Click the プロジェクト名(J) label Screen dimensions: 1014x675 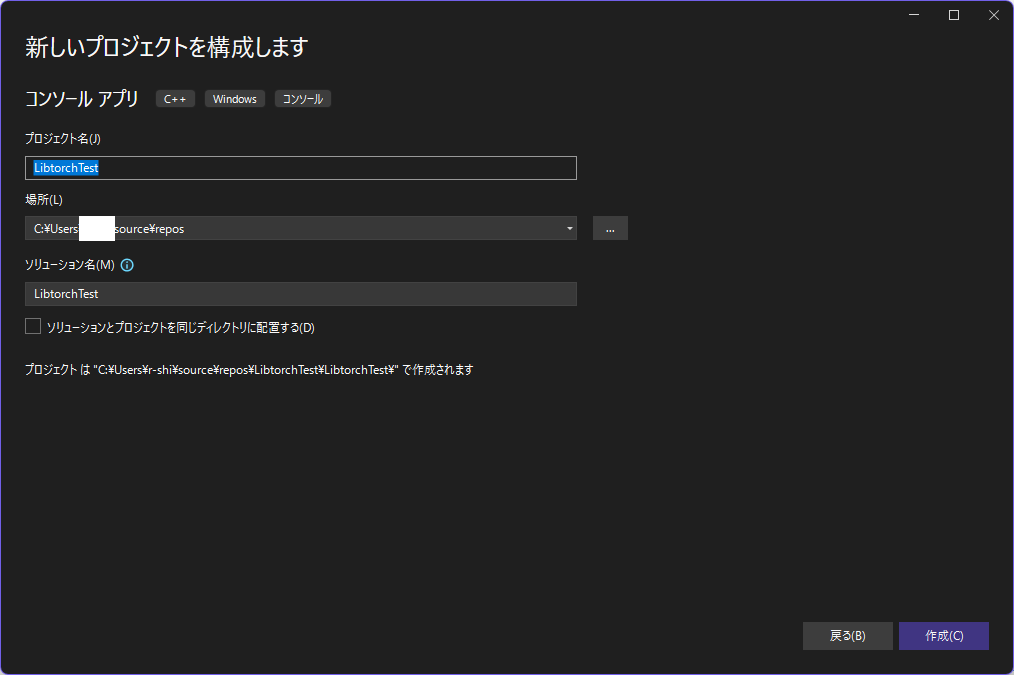(x=62, y=139)
